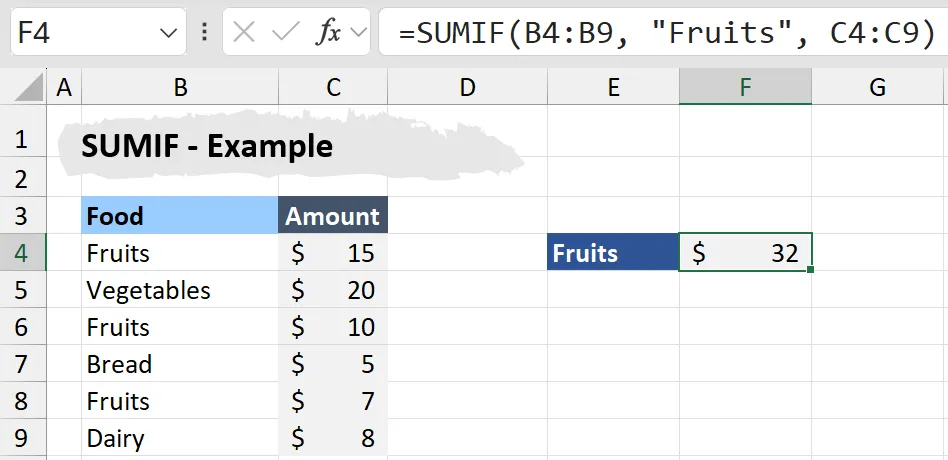Viewport: 948px width, 460px height.
Task: Click the Cancel (X) formula bar icon
Action: click(245, 33)
